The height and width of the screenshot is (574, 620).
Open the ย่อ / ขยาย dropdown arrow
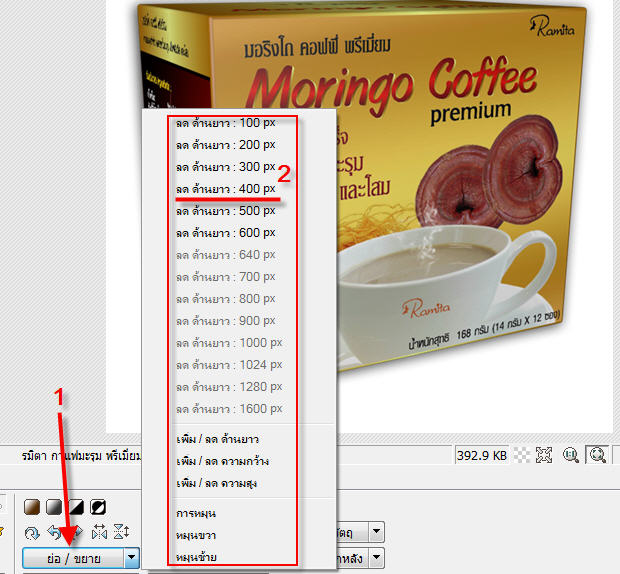pyautogui.click(x=132, y=558)
